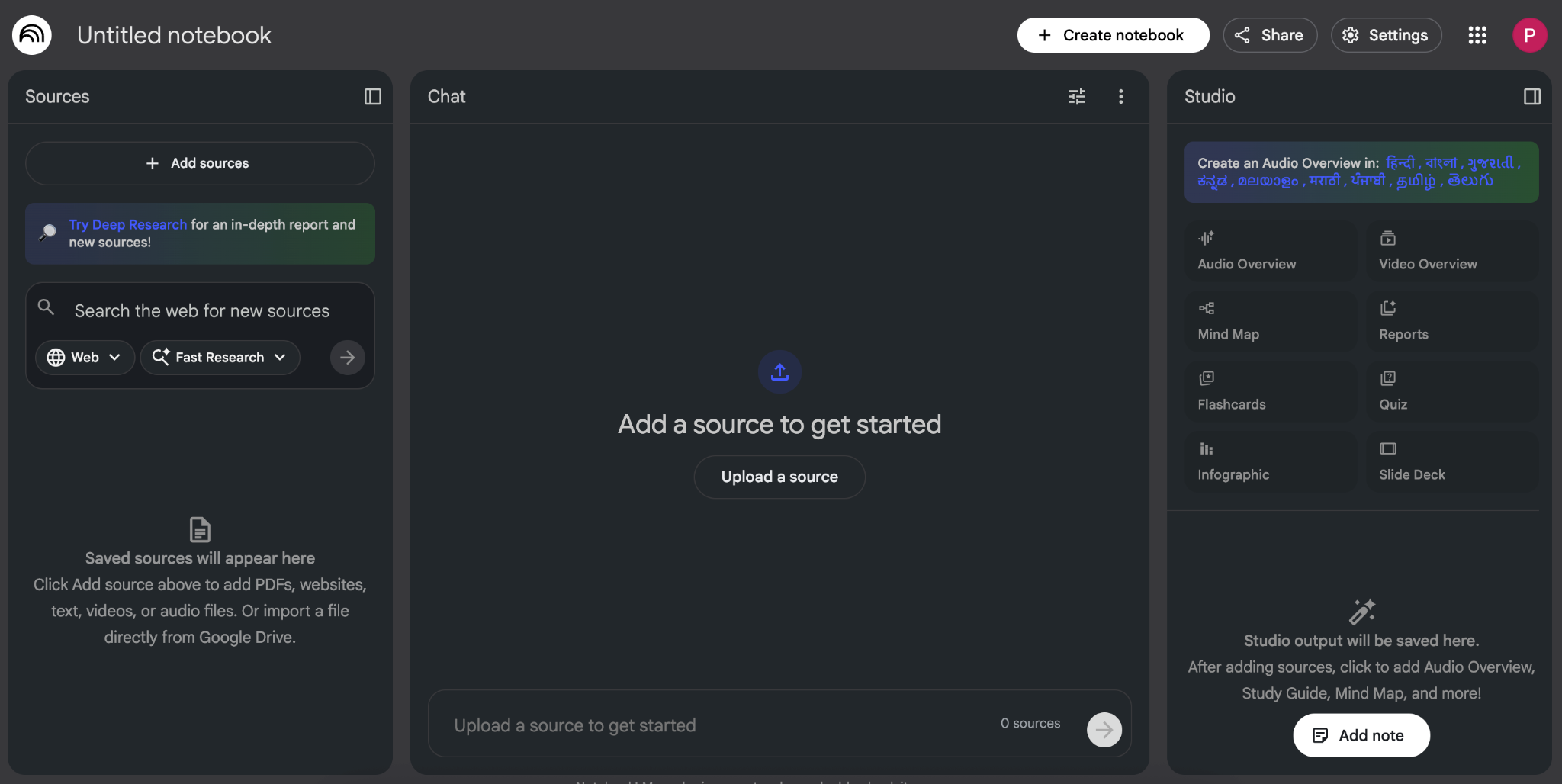
Task: Open the Try Deep Research link
Action: pyautogui.click(x=127, y=225)
